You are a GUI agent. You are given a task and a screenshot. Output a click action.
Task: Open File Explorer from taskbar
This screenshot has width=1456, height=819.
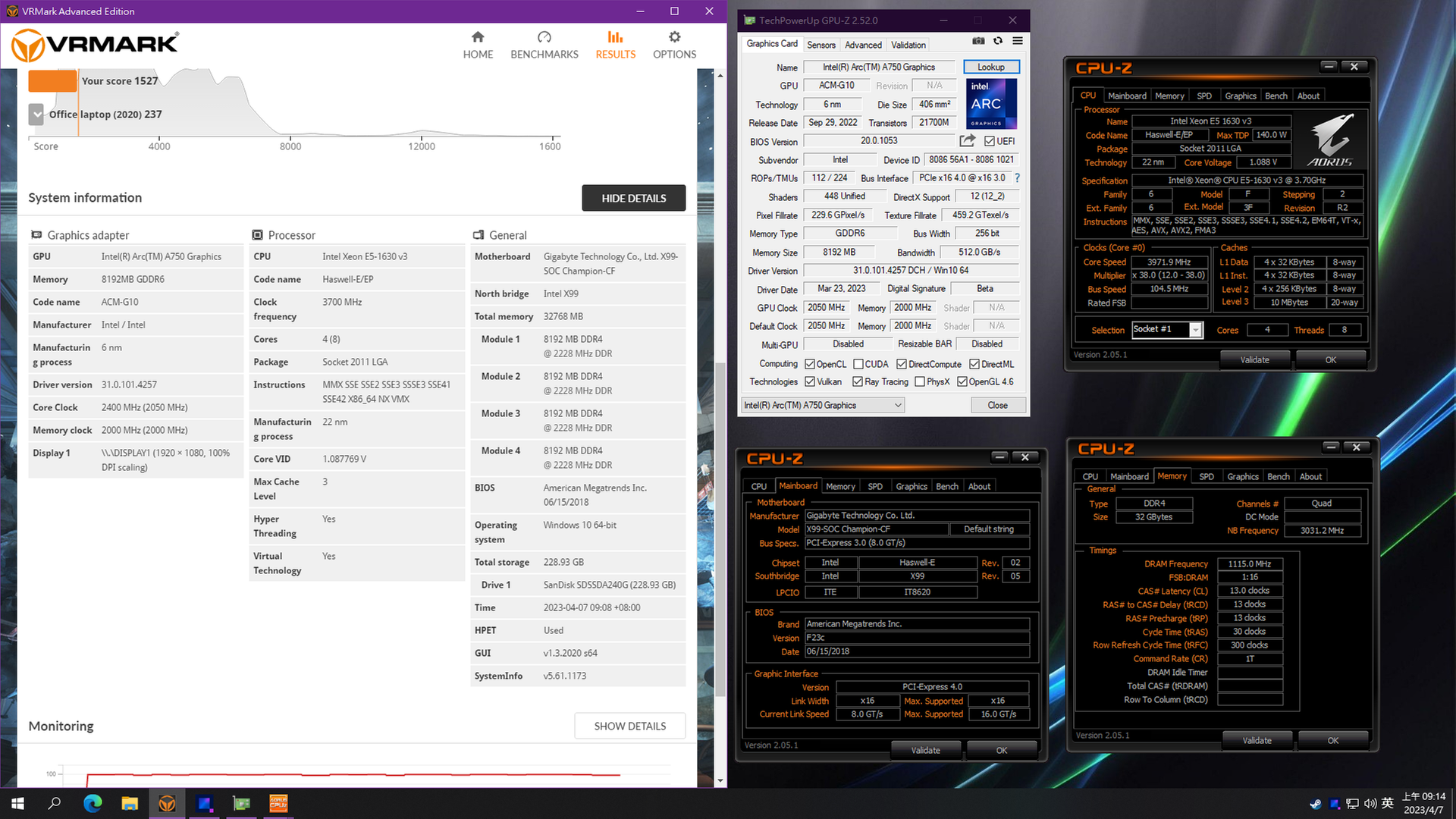click(x=130, y=804)
